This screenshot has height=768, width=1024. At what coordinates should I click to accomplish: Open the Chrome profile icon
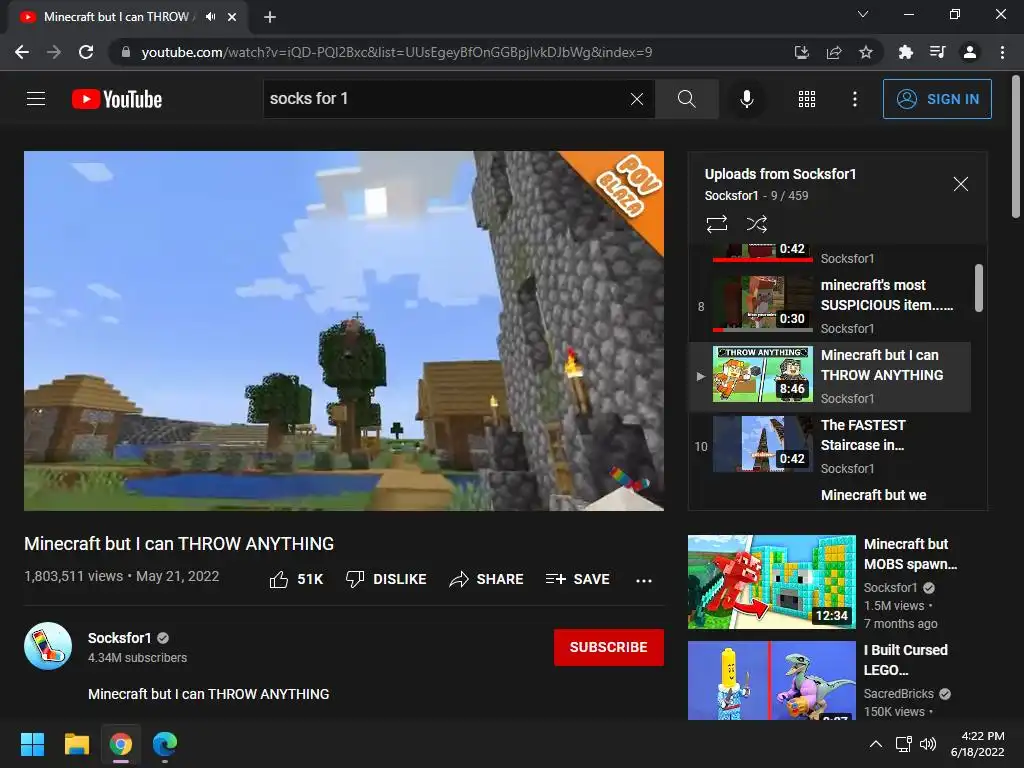970,52
